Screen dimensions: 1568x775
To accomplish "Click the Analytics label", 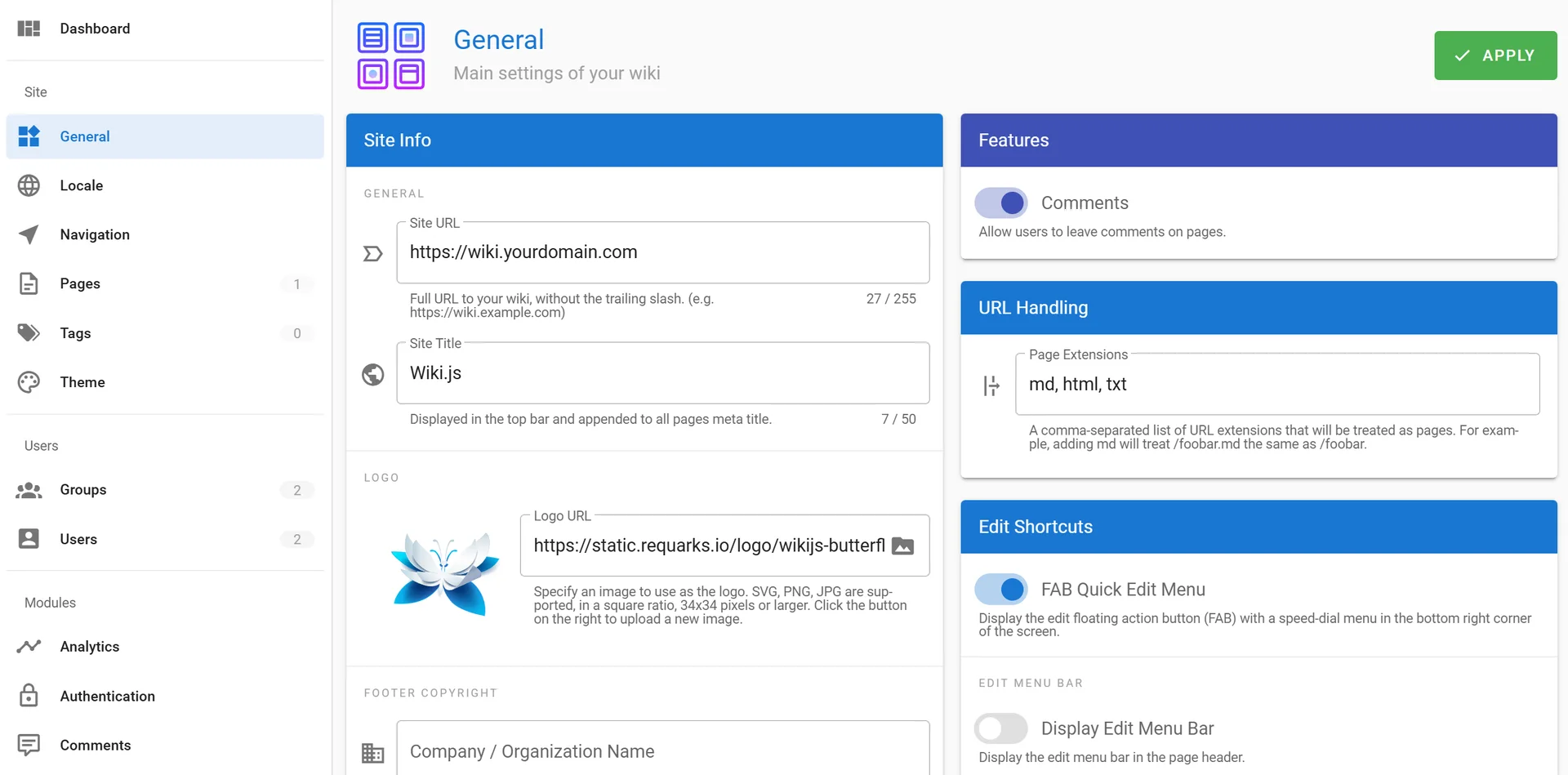I will tap(90, 647).
